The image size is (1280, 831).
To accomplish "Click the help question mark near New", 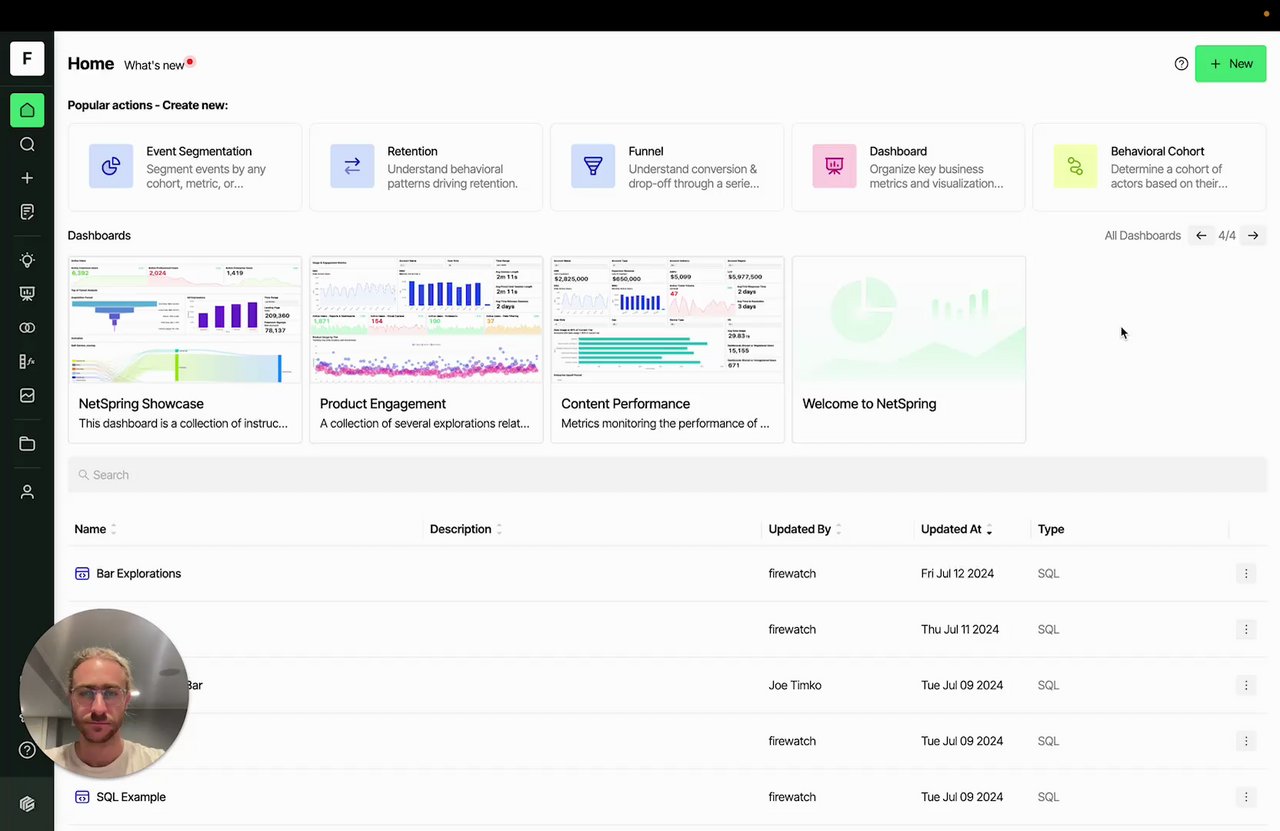I will tap(1181, 64).
